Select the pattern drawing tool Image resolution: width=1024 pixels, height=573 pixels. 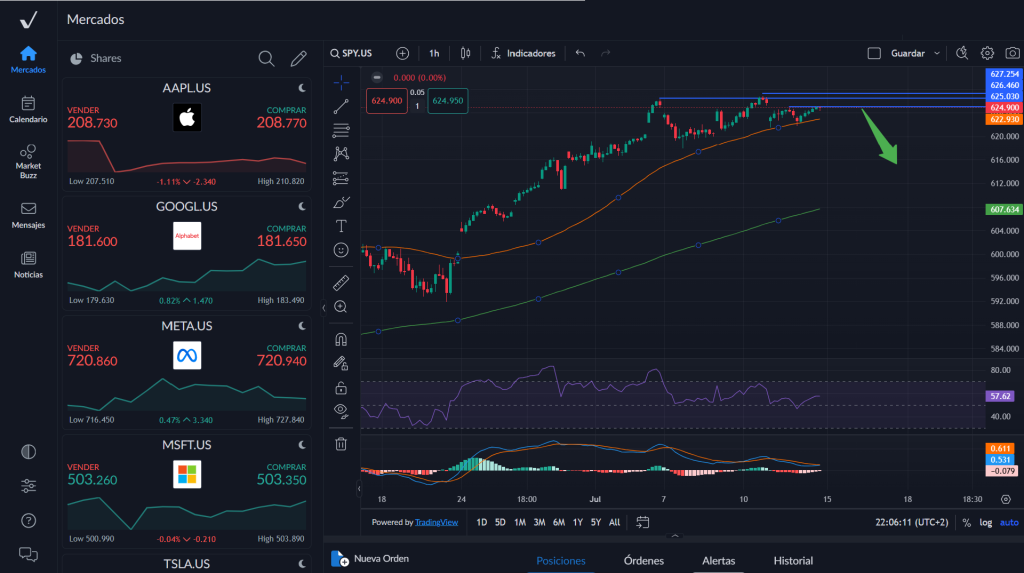(341, 154)
